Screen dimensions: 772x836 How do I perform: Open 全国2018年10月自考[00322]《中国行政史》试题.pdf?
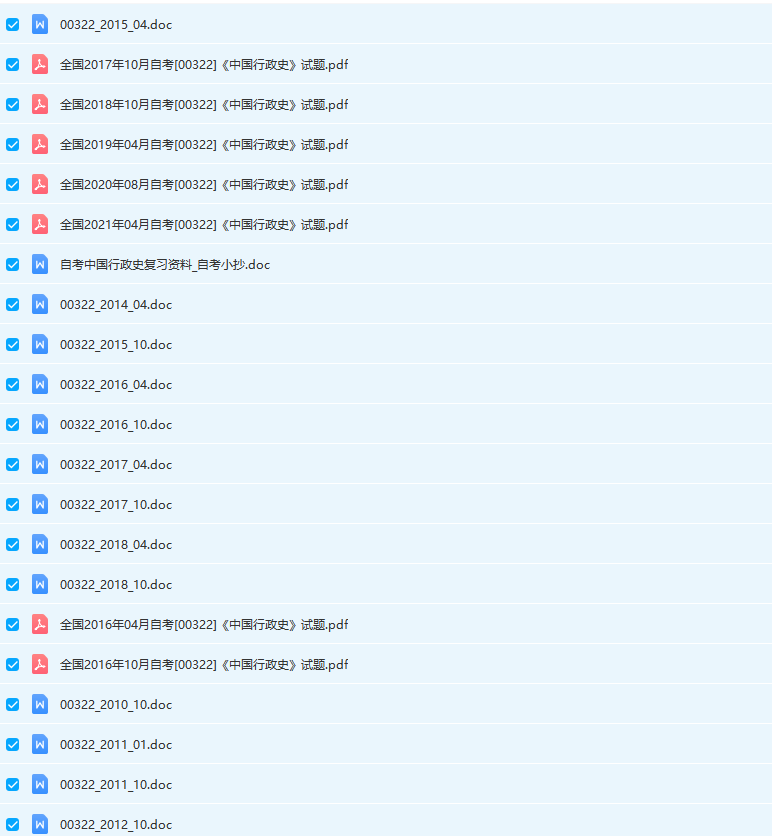[x=204, y=104]
